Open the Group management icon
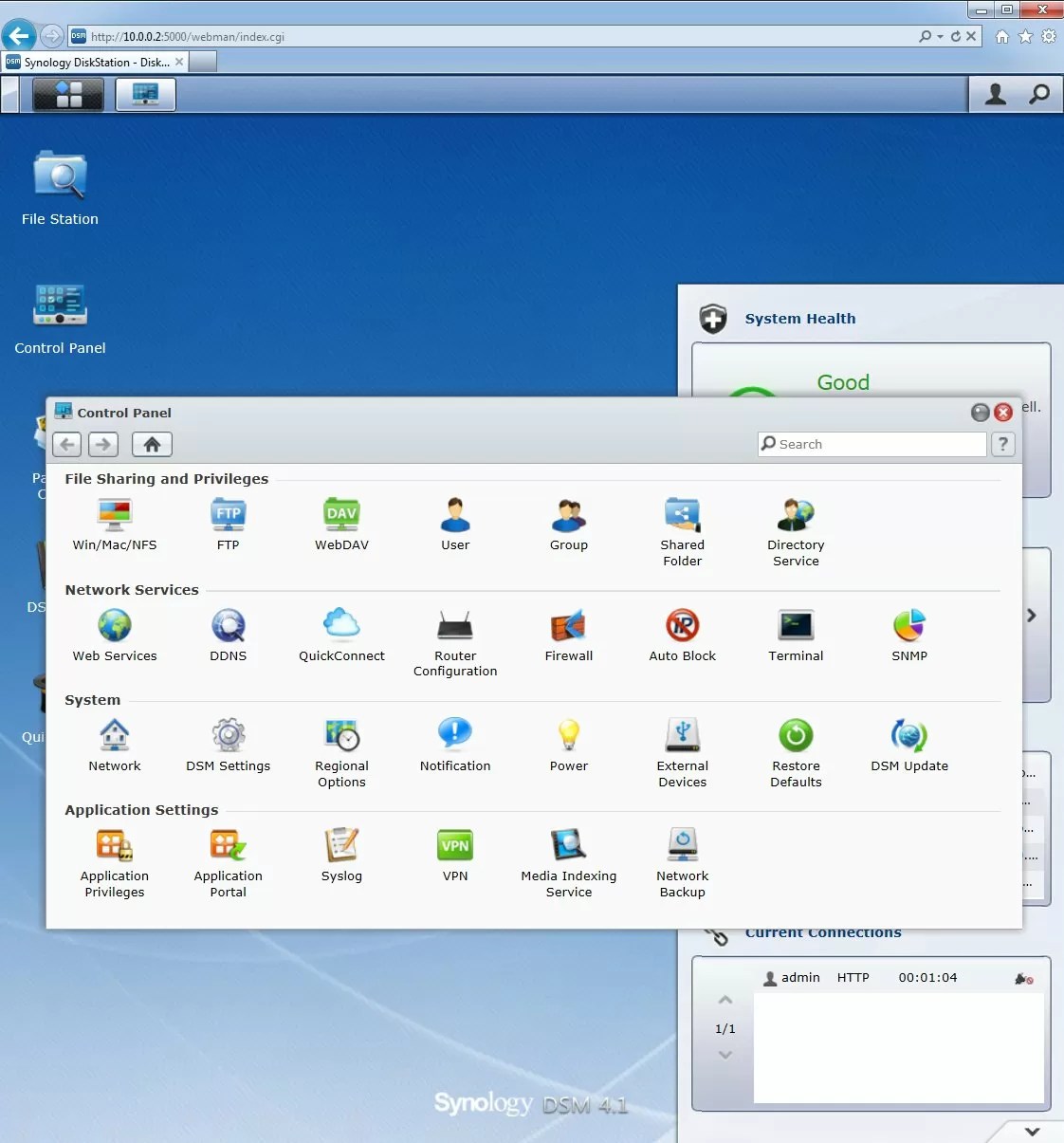 point(569,524)
